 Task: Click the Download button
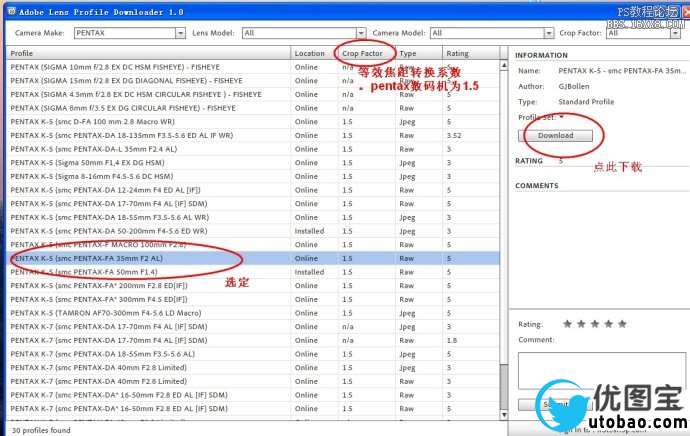[x=555, y=136]
